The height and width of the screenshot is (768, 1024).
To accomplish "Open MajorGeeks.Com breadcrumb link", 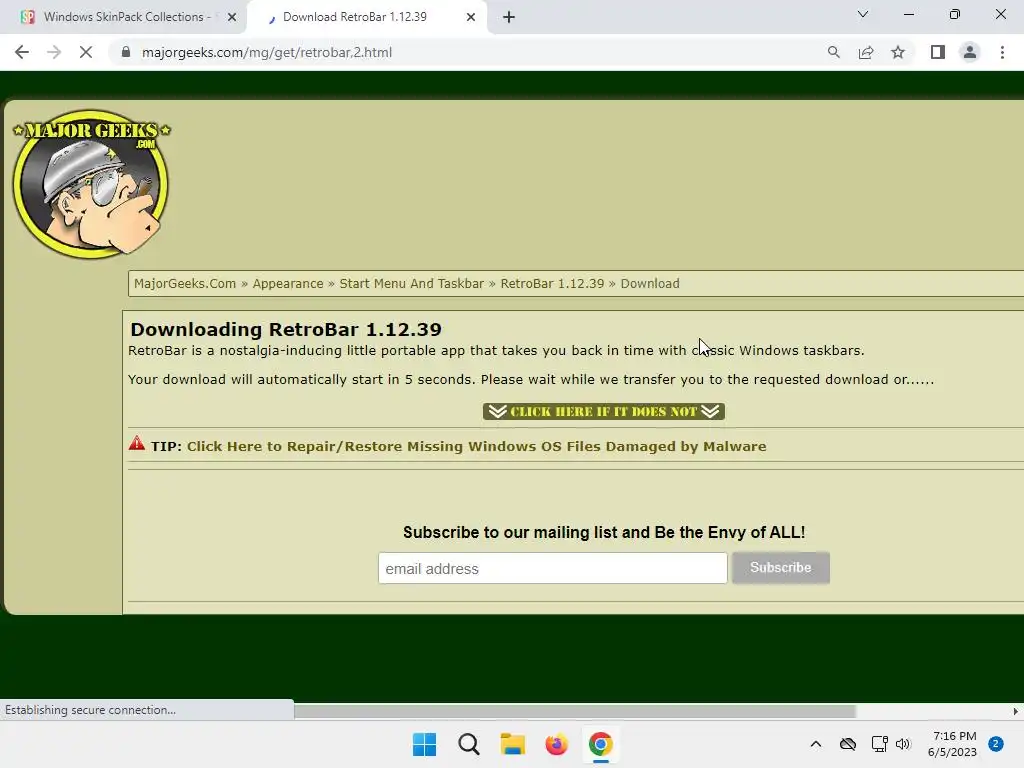I will point(185,283).
